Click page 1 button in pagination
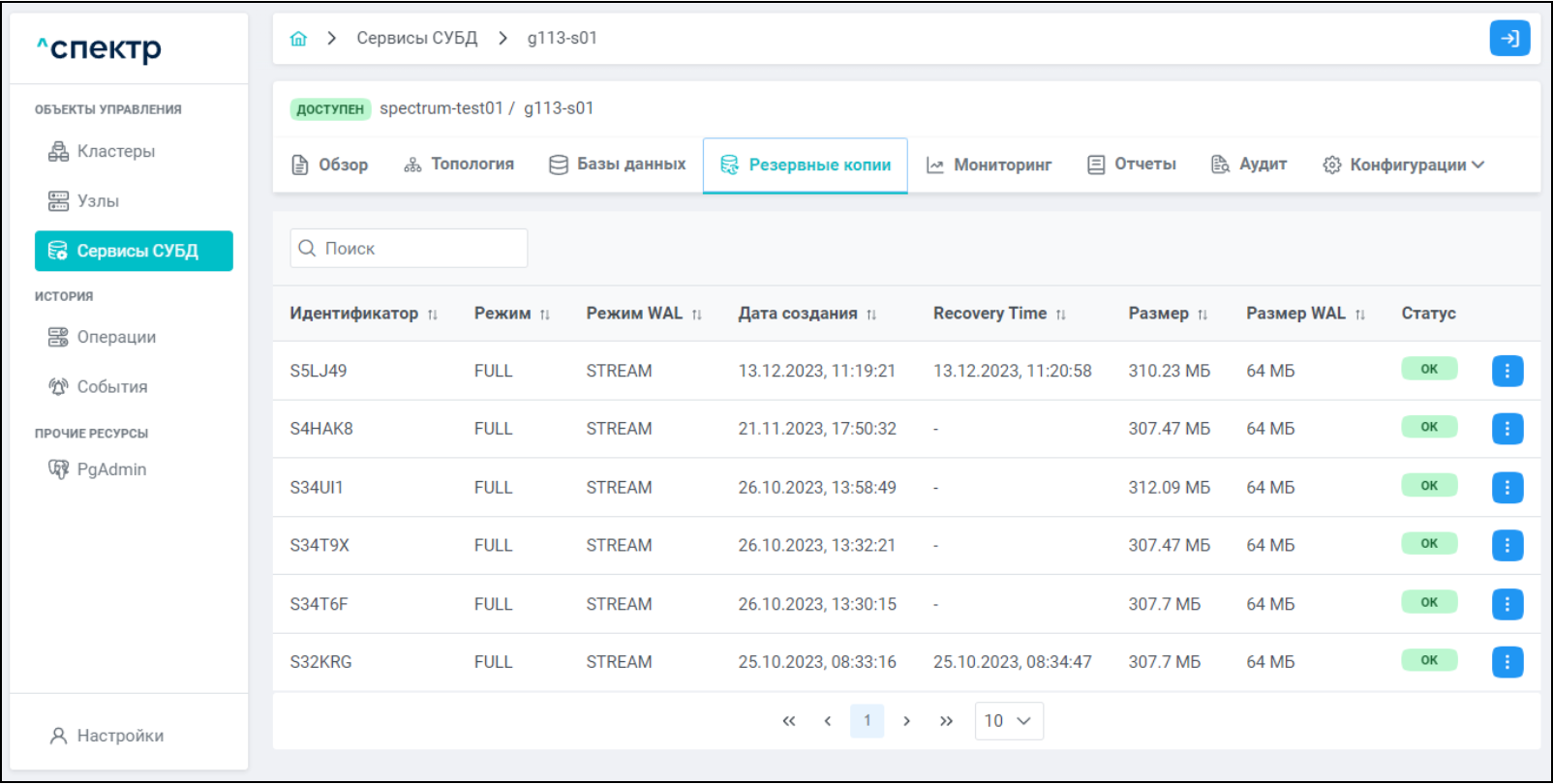1553x784 pixels. click(867, 721)
